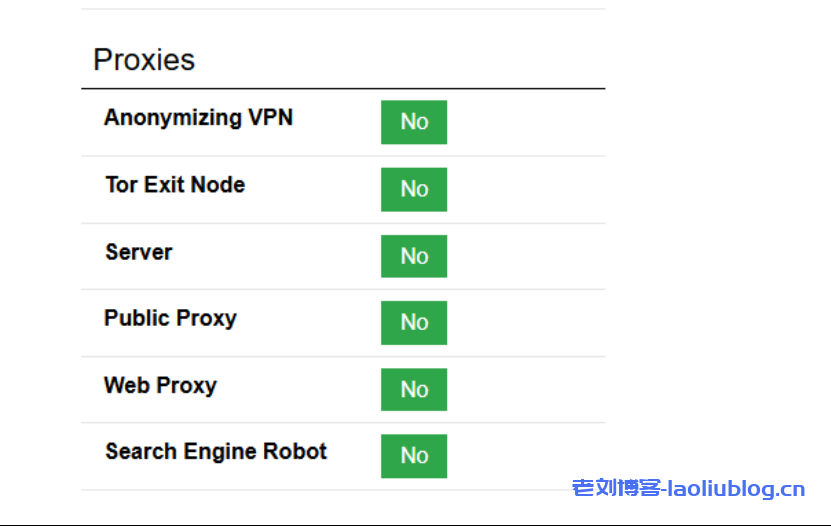The image size is (831, 526).
Task: Click the word VPN in the first row
Action: pyautogui.click(x=270, y=118)
